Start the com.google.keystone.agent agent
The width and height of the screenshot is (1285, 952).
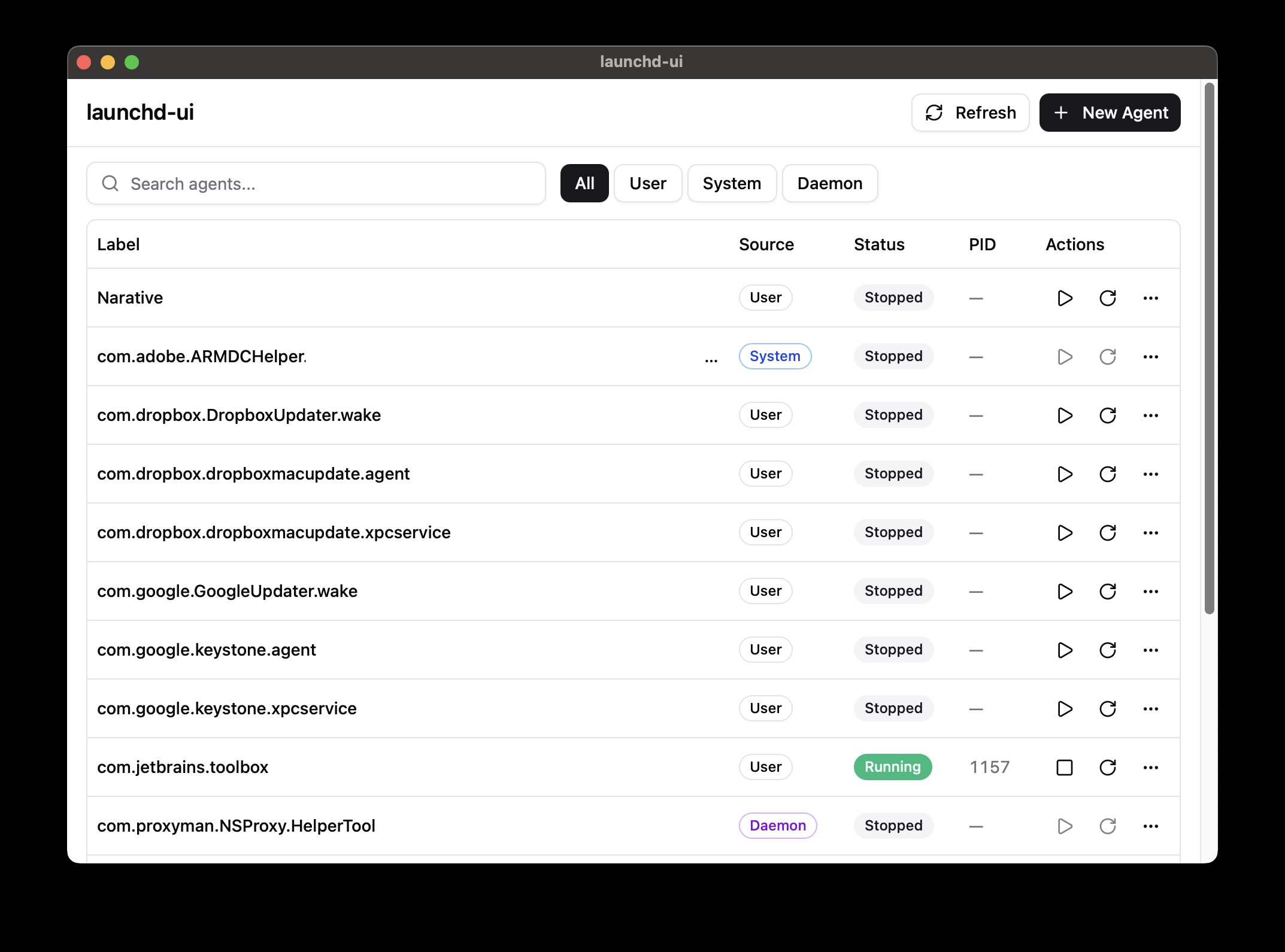tap(1065, 650)
